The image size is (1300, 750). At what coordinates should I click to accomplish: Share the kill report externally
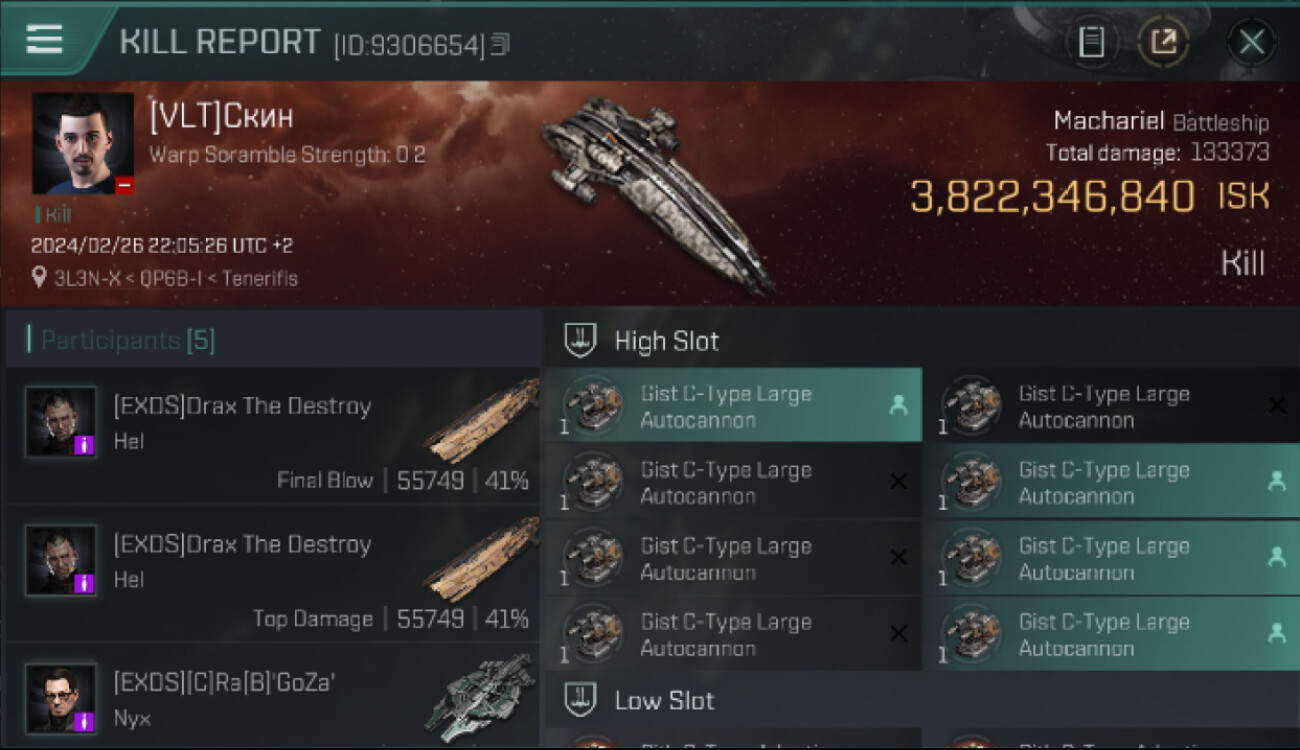coord(1163,42)
